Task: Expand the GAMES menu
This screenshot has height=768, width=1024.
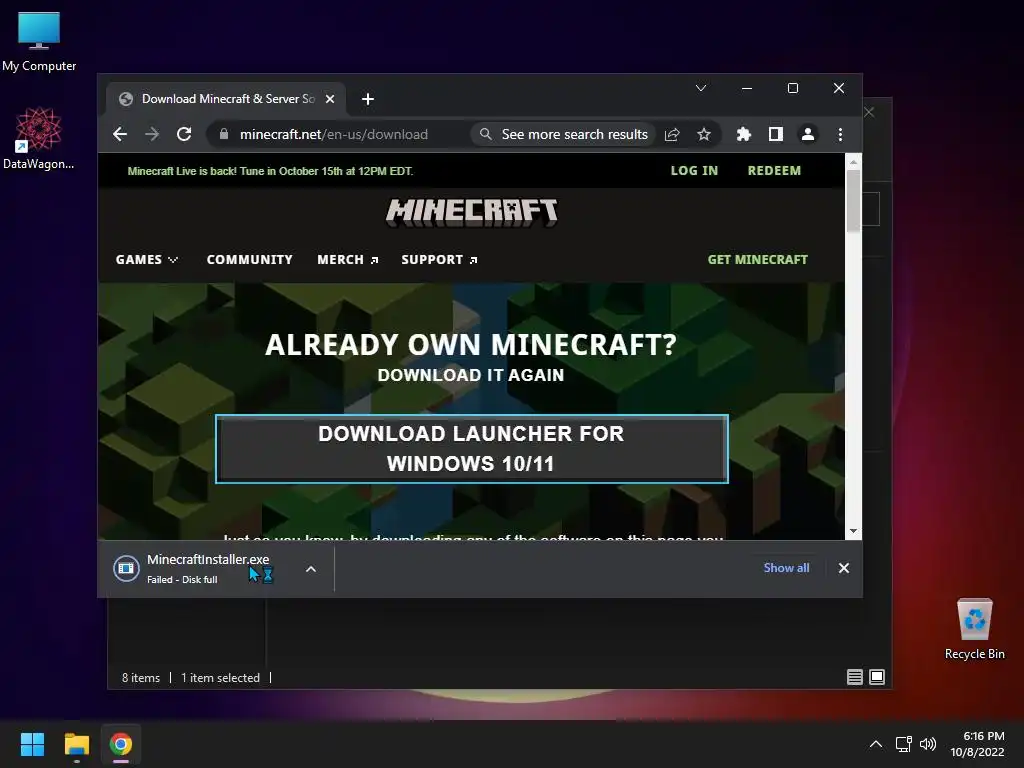Action: [146, 260]
